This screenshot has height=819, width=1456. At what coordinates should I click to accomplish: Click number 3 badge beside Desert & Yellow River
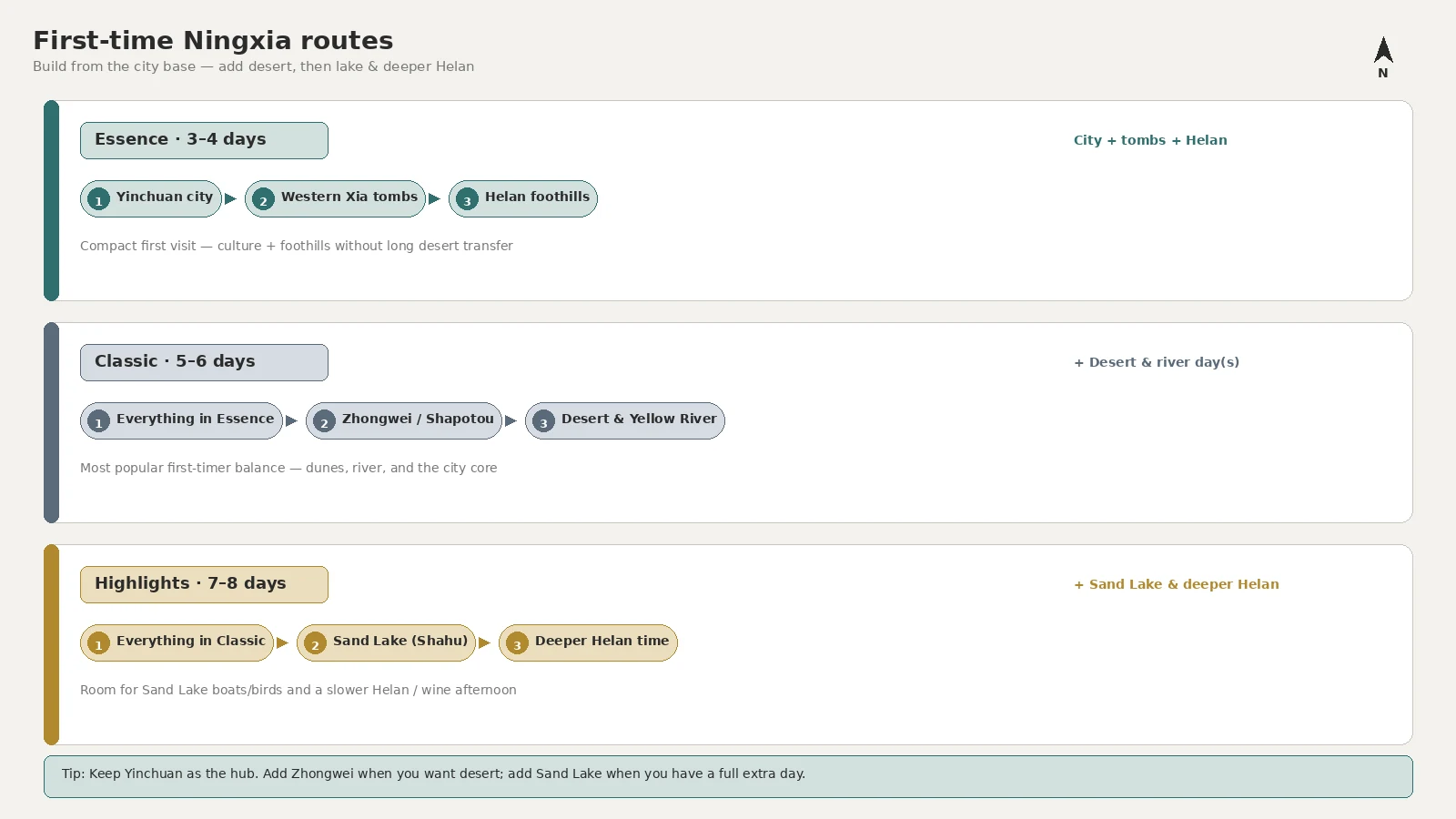(543, 421)
